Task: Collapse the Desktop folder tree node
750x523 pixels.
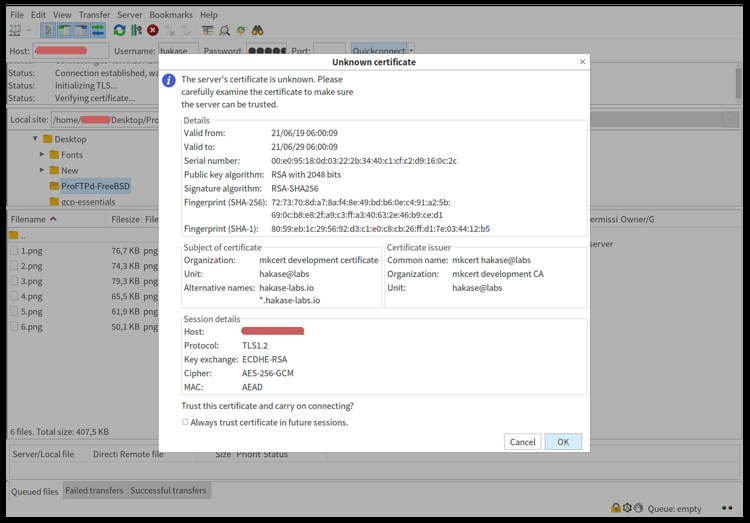Action: coord(35,139)
